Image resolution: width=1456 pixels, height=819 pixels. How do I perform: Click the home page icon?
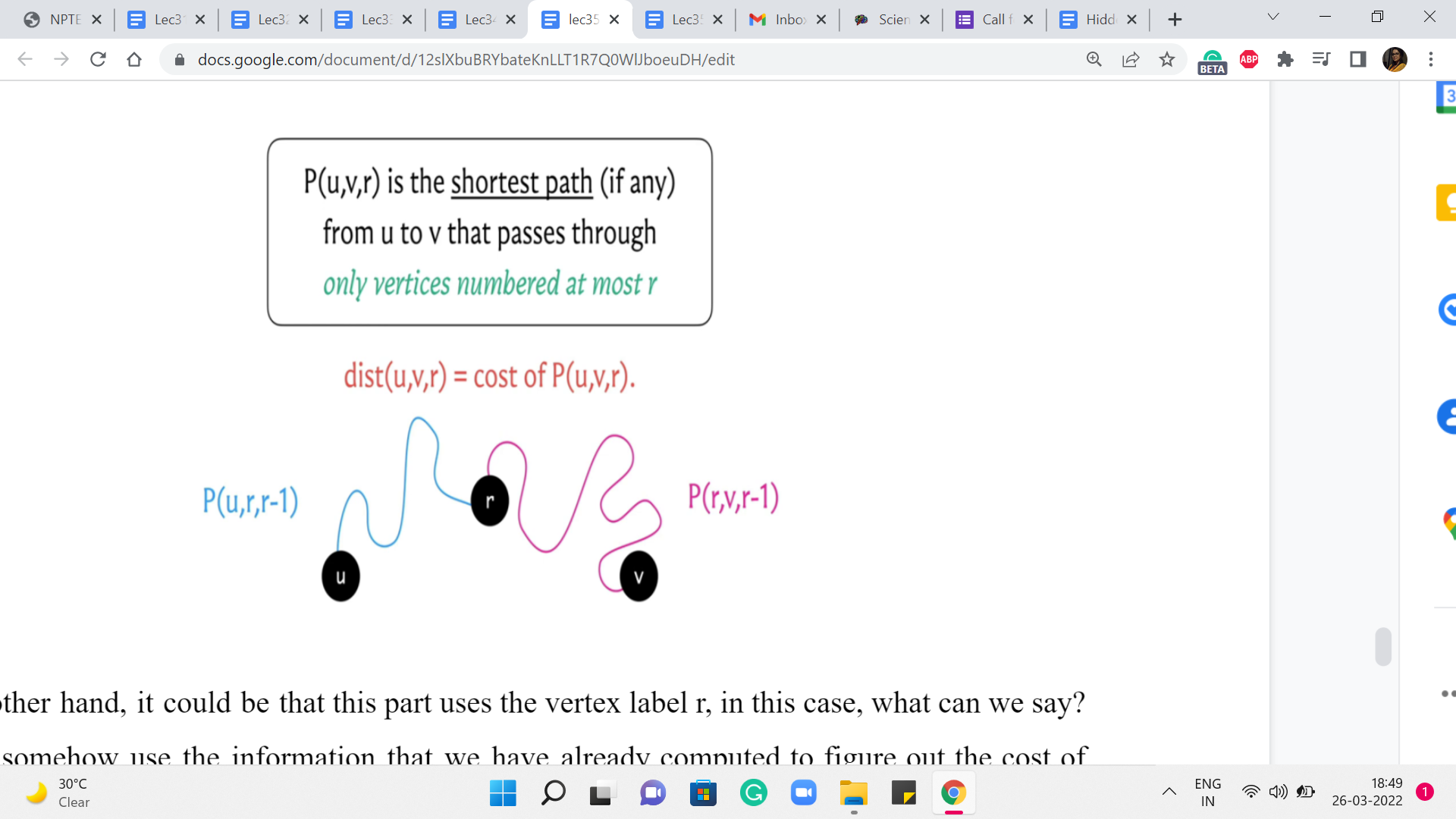pyautogui.click(x=134, y=59)
